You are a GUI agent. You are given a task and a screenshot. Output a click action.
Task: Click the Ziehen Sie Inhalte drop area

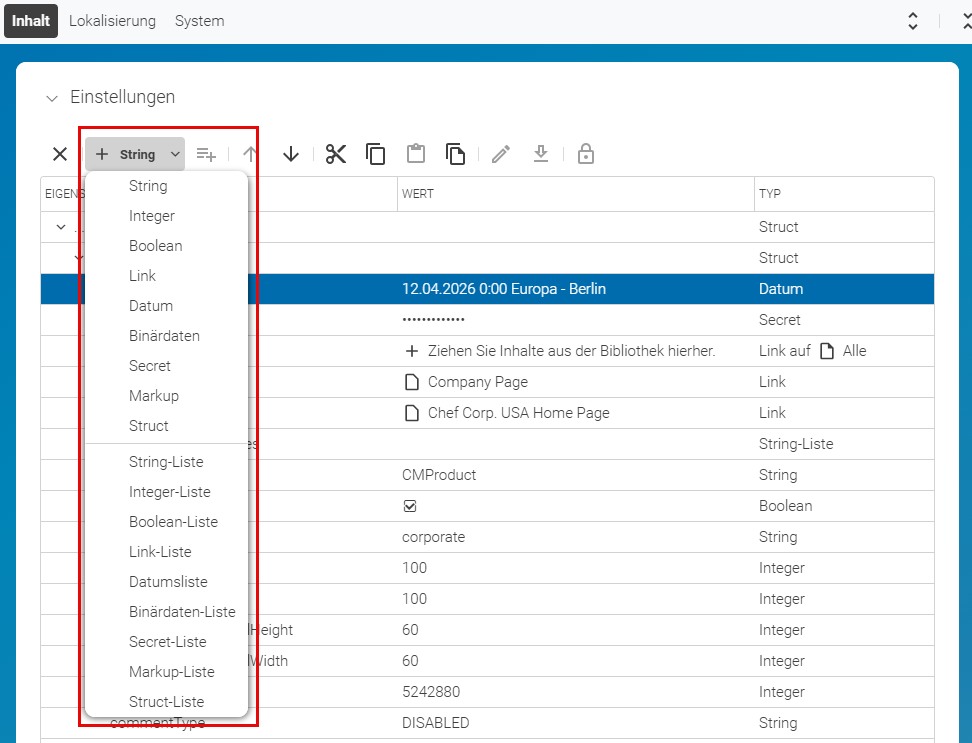pyautogui.click(x=560, y=351)
